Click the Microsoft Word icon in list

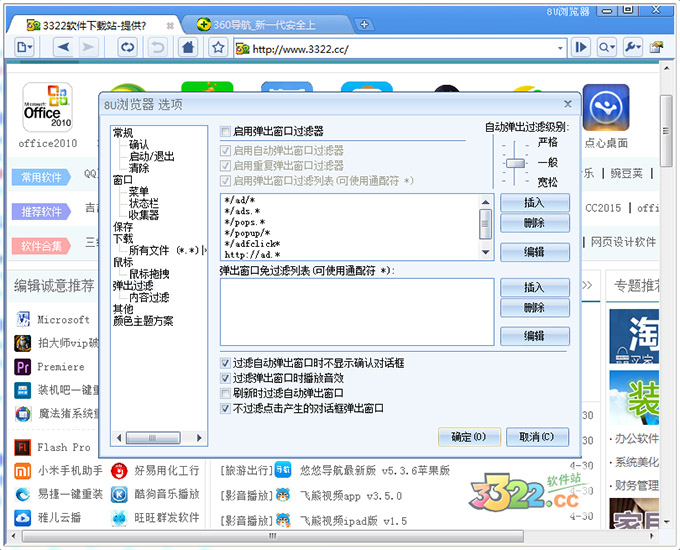click(x=23, y=319)
